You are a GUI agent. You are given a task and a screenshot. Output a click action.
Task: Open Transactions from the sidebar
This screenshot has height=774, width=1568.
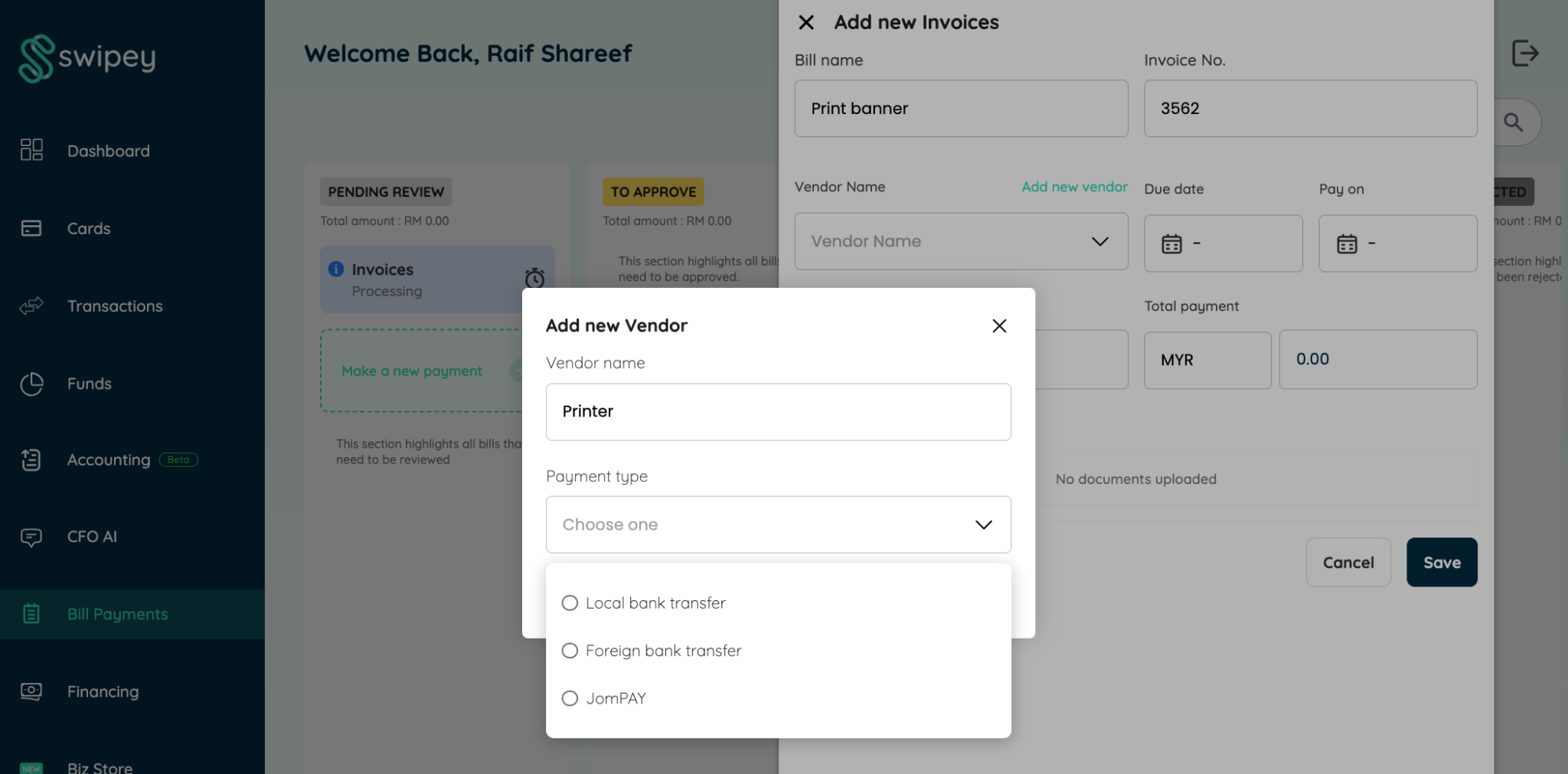114,305
